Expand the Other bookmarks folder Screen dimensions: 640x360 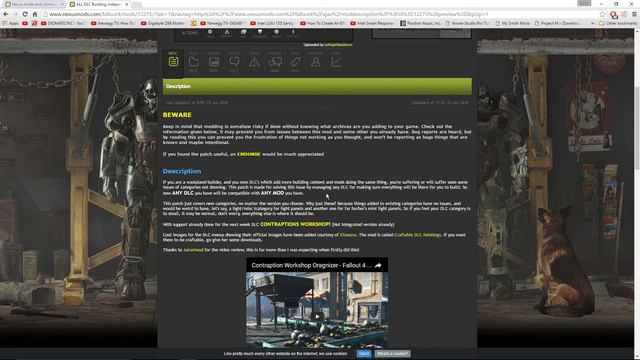point(618,23)
